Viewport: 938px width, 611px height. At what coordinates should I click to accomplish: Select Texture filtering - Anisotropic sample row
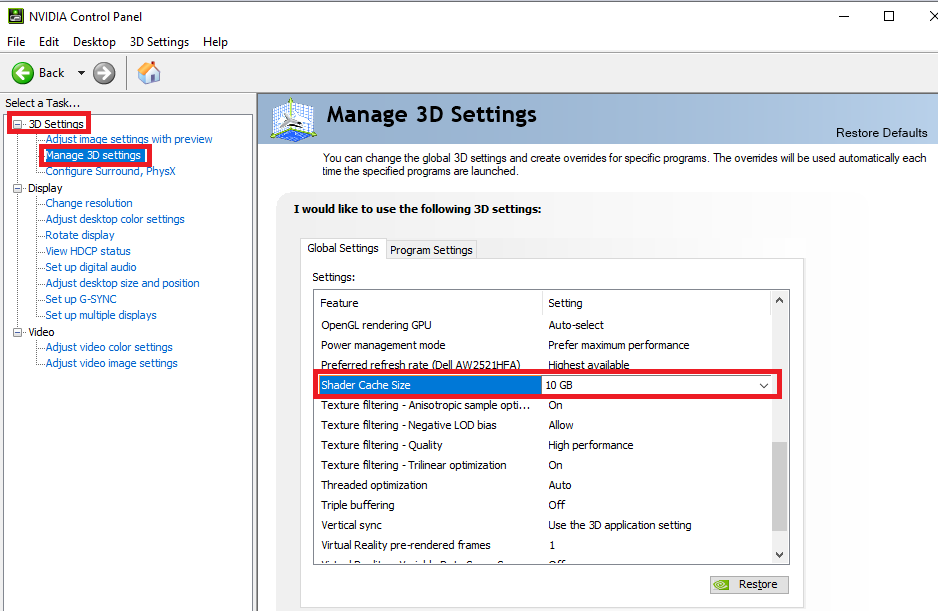(542, 405)
